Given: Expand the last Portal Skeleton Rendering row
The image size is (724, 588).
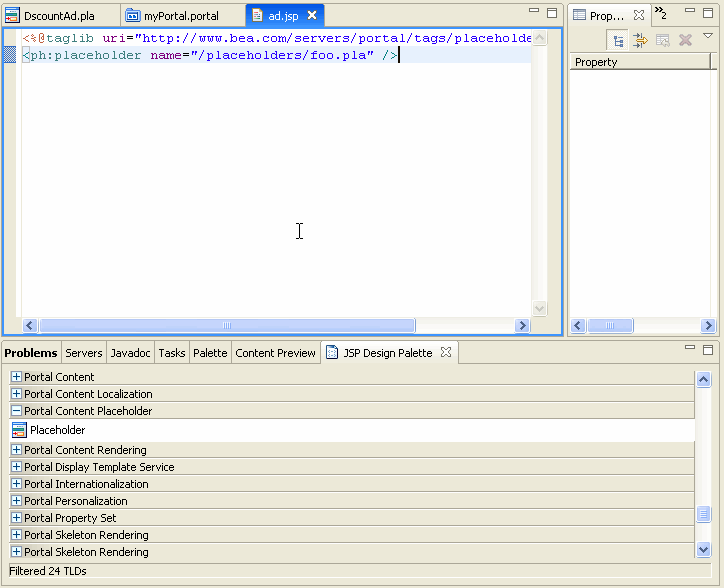Looking at the screenshot, I should [16, 552].
